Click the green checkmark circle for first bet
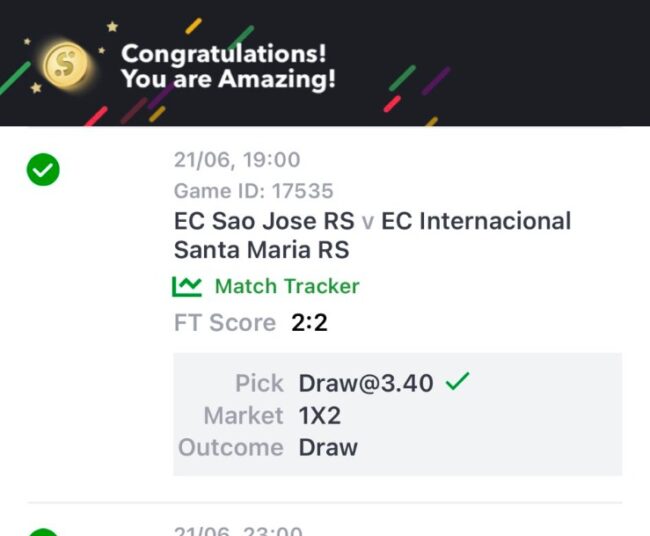650x536 pixels. coord(43,170)
